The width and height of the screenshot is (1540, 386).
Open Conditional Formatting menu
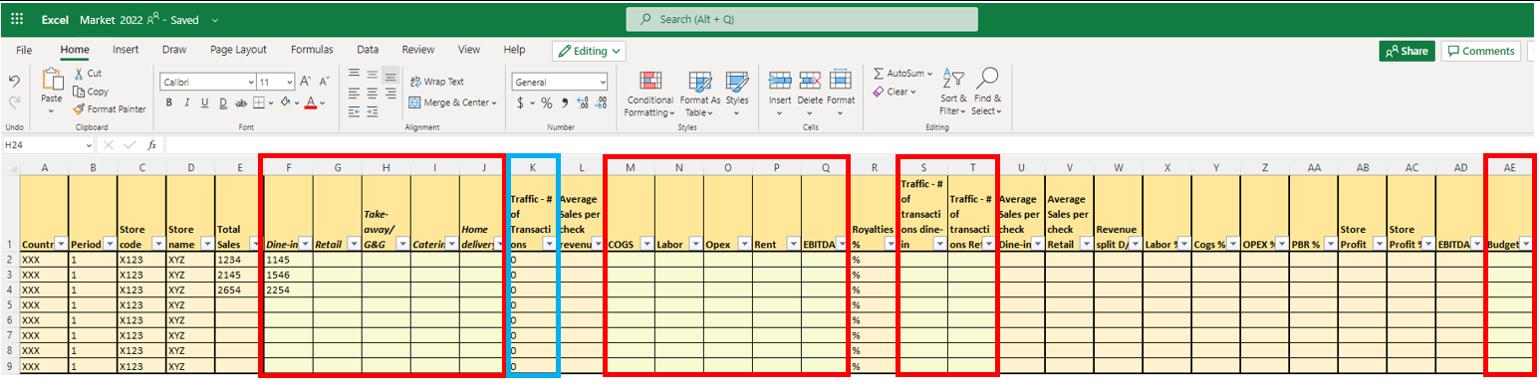click(650, 93)
